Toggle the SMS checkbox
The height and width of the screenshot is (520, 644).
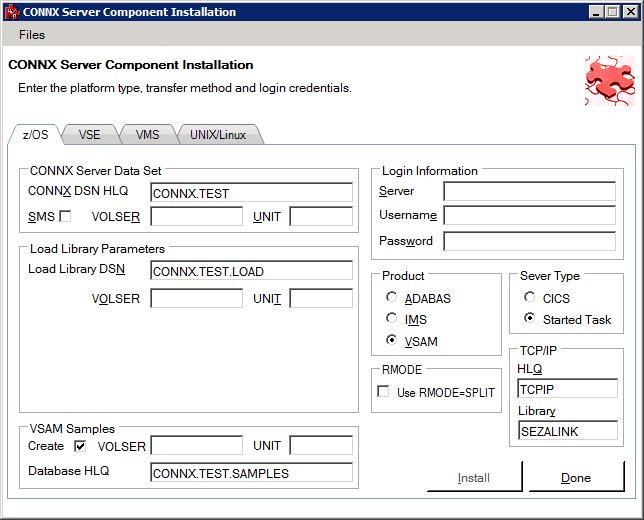point(65,216)
